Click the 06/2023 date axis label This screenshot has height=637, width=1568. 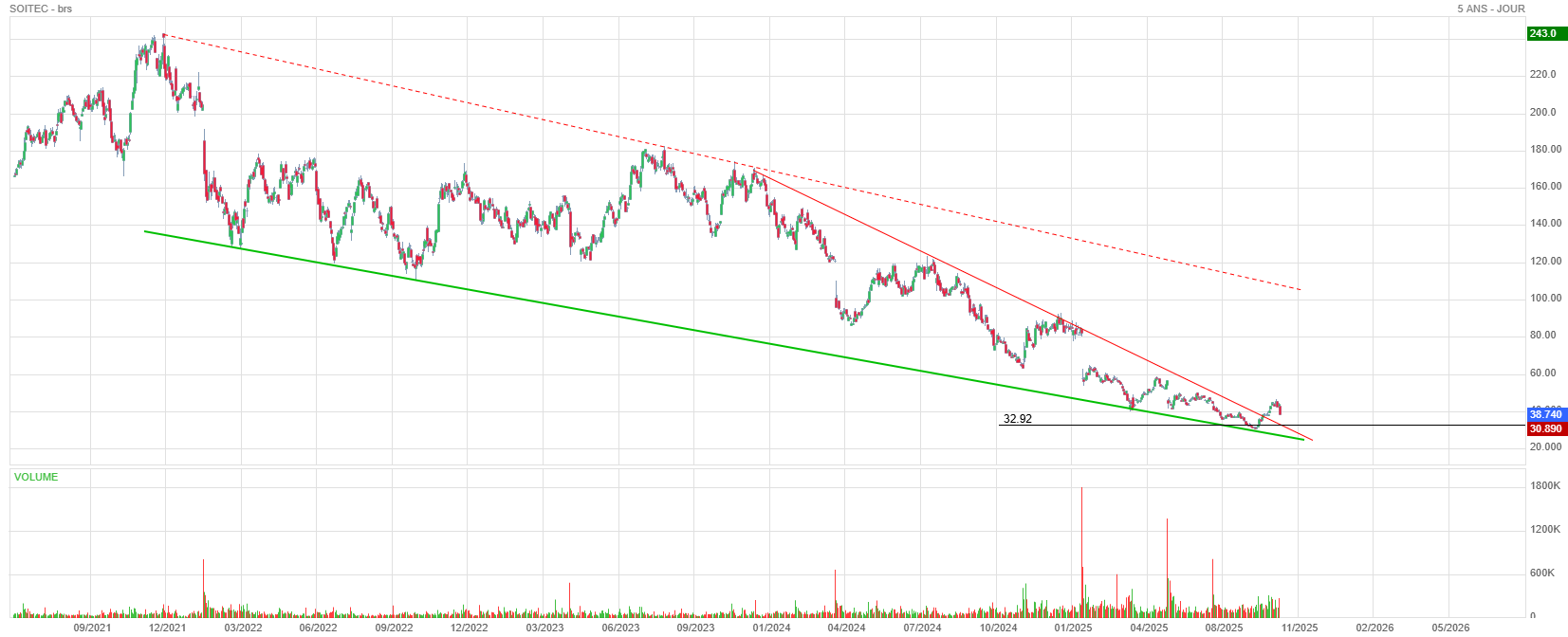[x=620, y=628]
